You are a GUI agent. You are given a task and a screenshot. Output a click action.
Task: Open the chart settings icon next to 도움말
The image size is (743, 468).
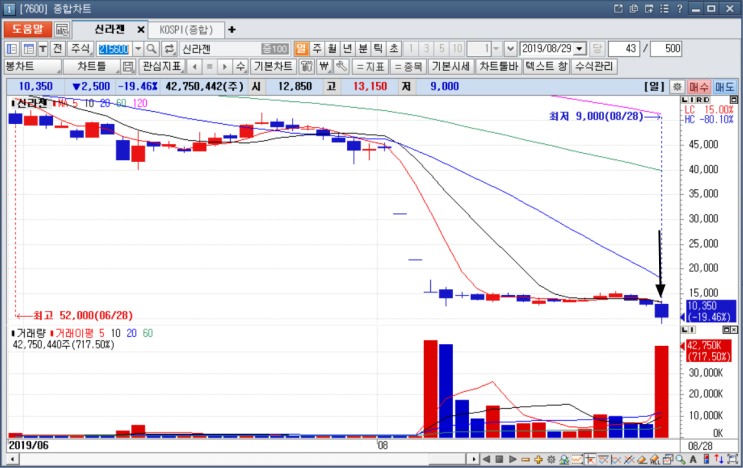62,29
